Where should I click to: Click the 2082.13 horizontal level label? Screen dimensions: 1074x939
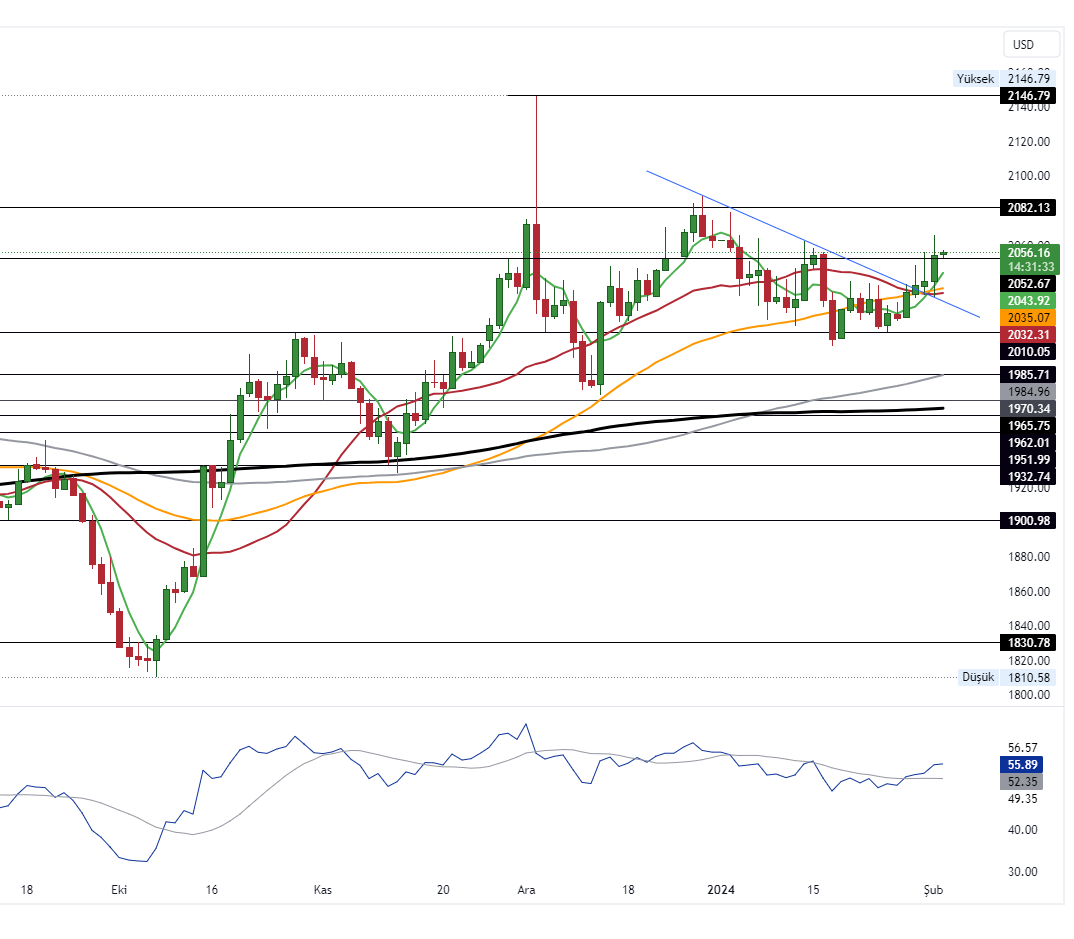1028,208
